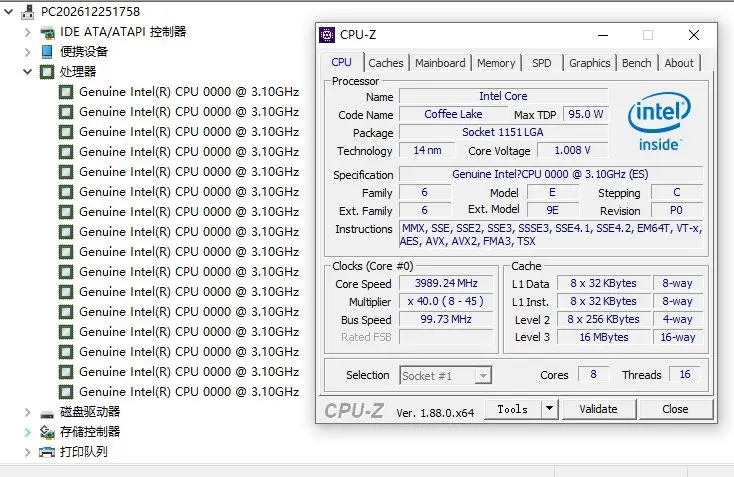Expand the IDE ATA/ATAPI 控制器 node
This screenshot has width=734, height=477.
pyautogui.click(x=28, y=32)
